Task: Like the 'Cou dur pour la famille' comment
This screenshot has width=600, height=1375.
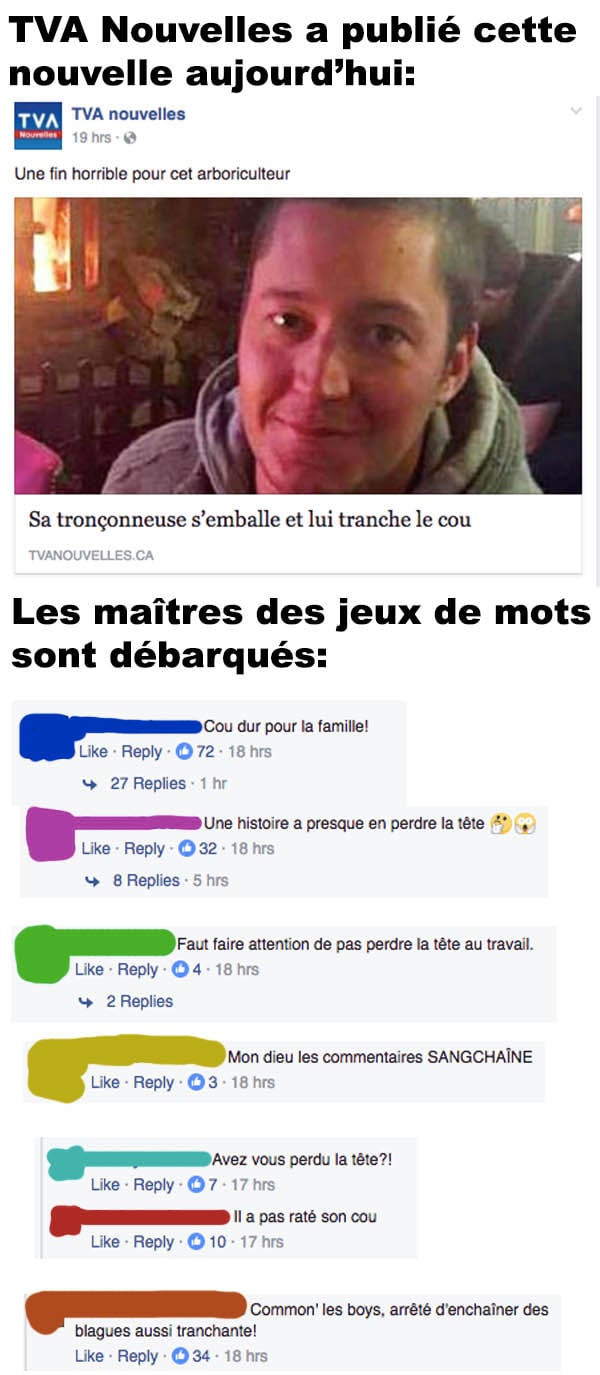Action: pos(93,751)
